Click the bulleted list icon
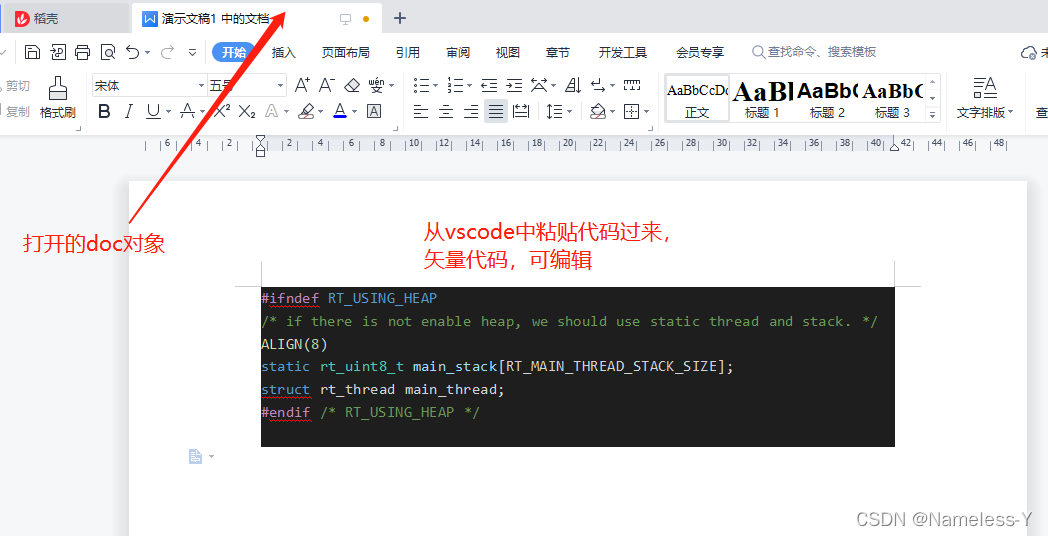Viewport: 1048px width, 536px height. click(x=421, y=85)
